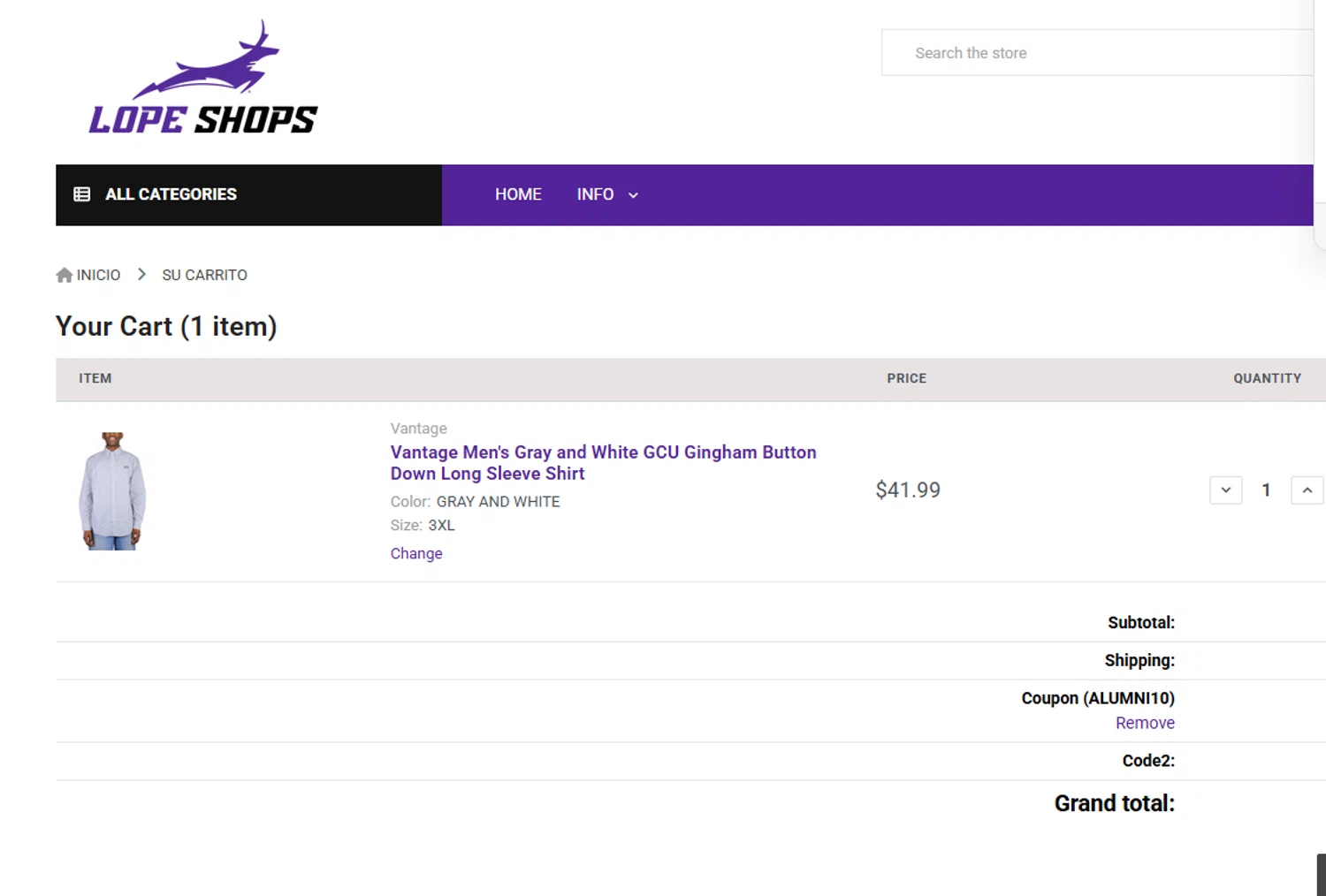The height and width of the screenshot is (896, 1326).
Task: Open the All Categories list icon
Action: (81, 194)
